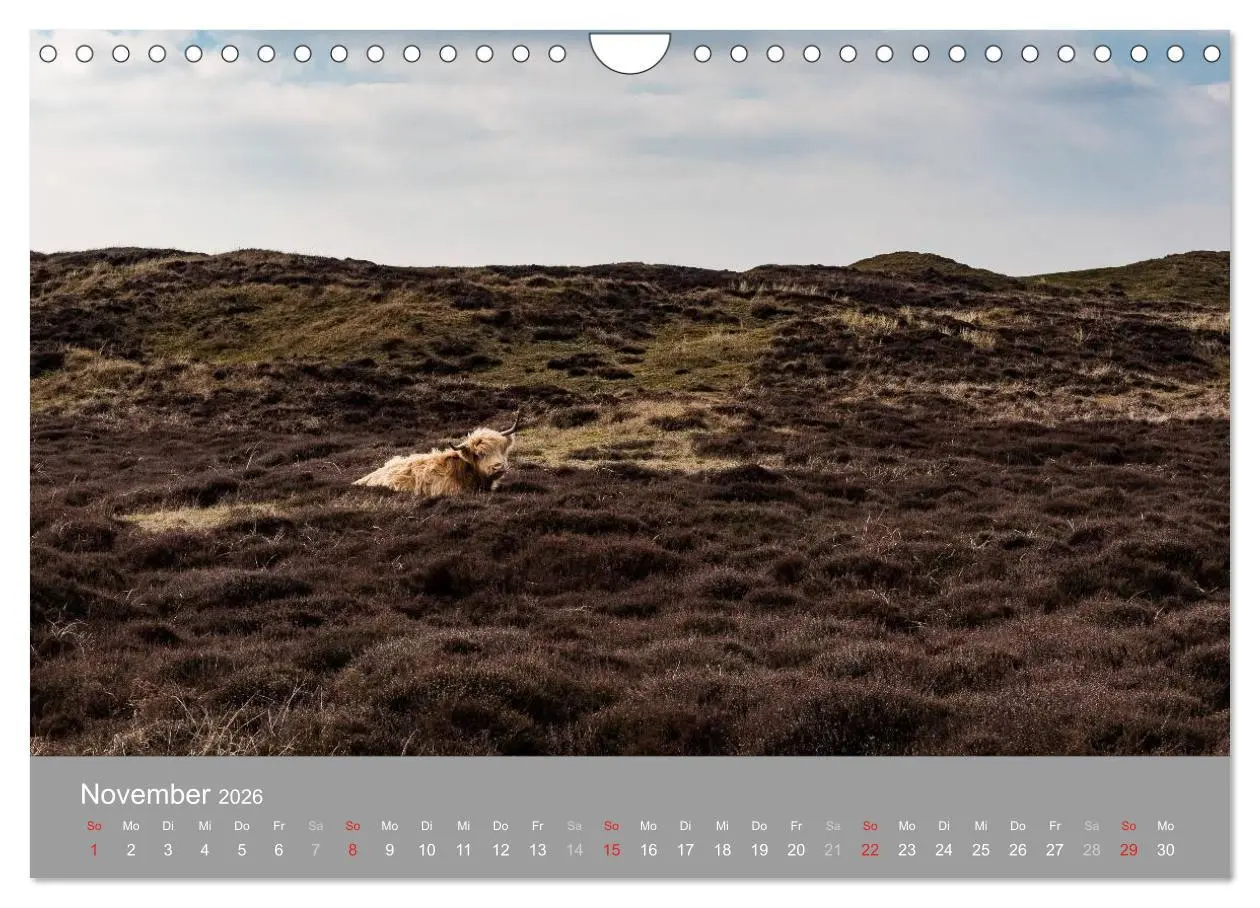This screenshot has height=908, width=1260.
Task: Select red Sunday date 29
Action: [1129, 850]
